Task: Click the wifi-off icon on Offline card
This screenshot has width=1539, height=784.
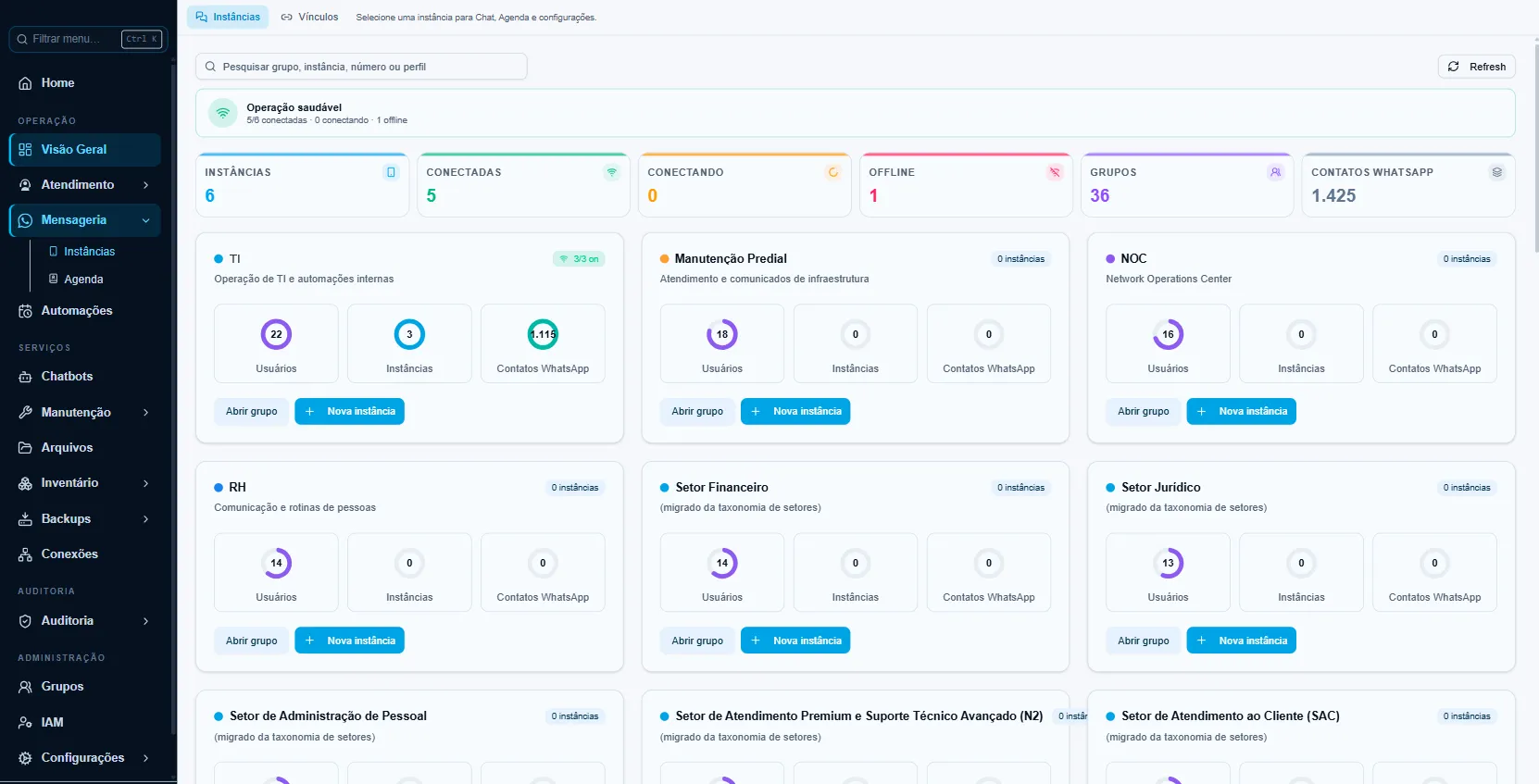Action: tap(1055, 172)
